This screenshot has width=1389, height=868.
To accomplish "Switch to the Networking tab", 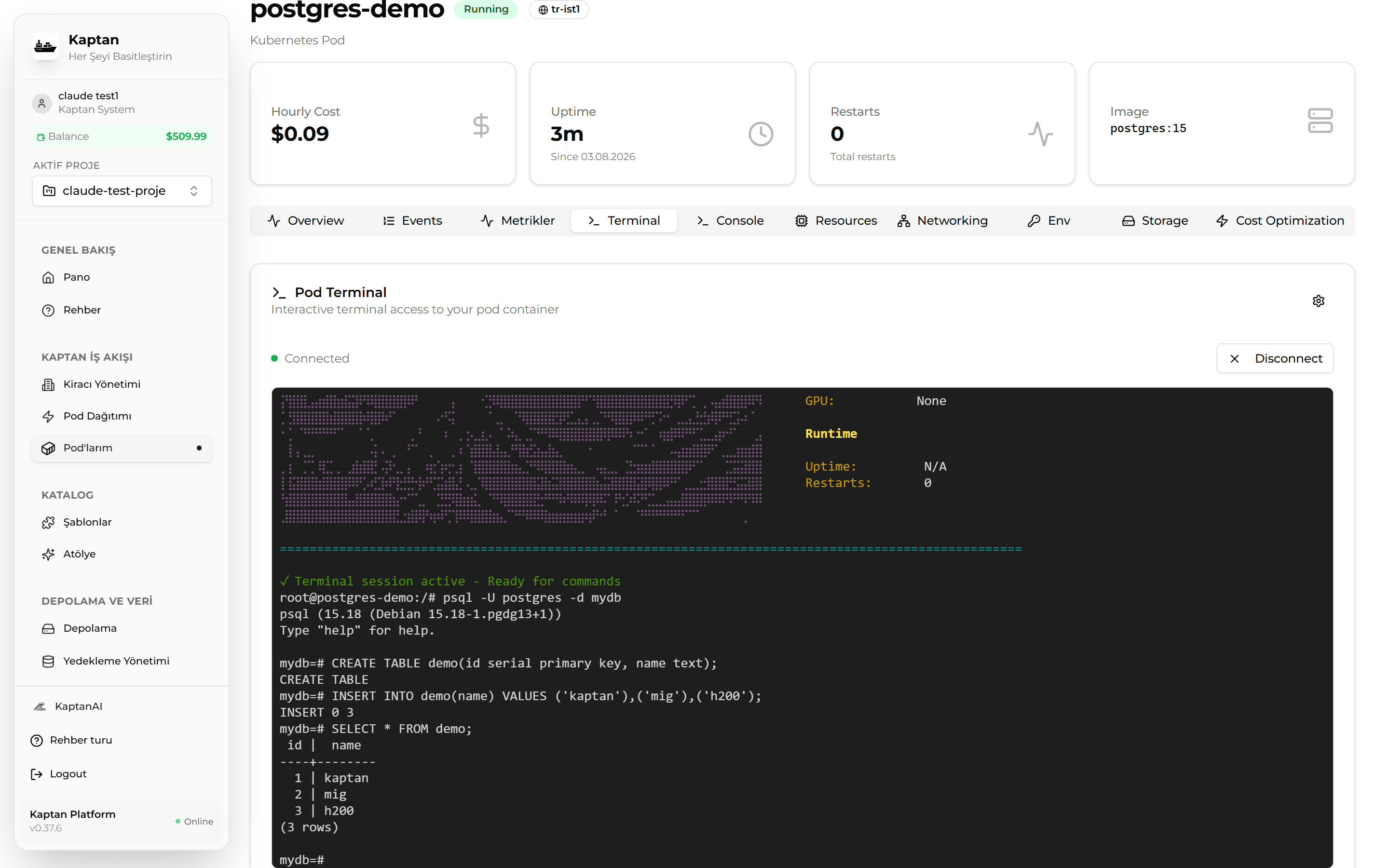I will coord(942,220).
